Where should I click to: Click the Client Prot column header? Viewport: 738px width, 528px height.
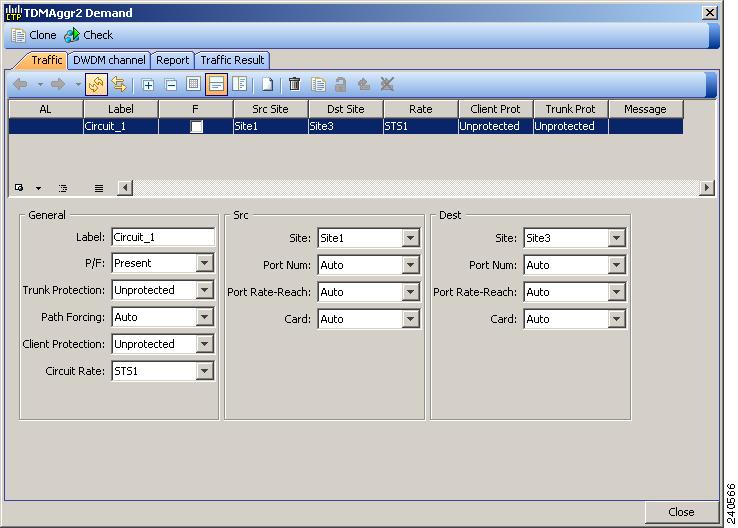tap(496, 109)
